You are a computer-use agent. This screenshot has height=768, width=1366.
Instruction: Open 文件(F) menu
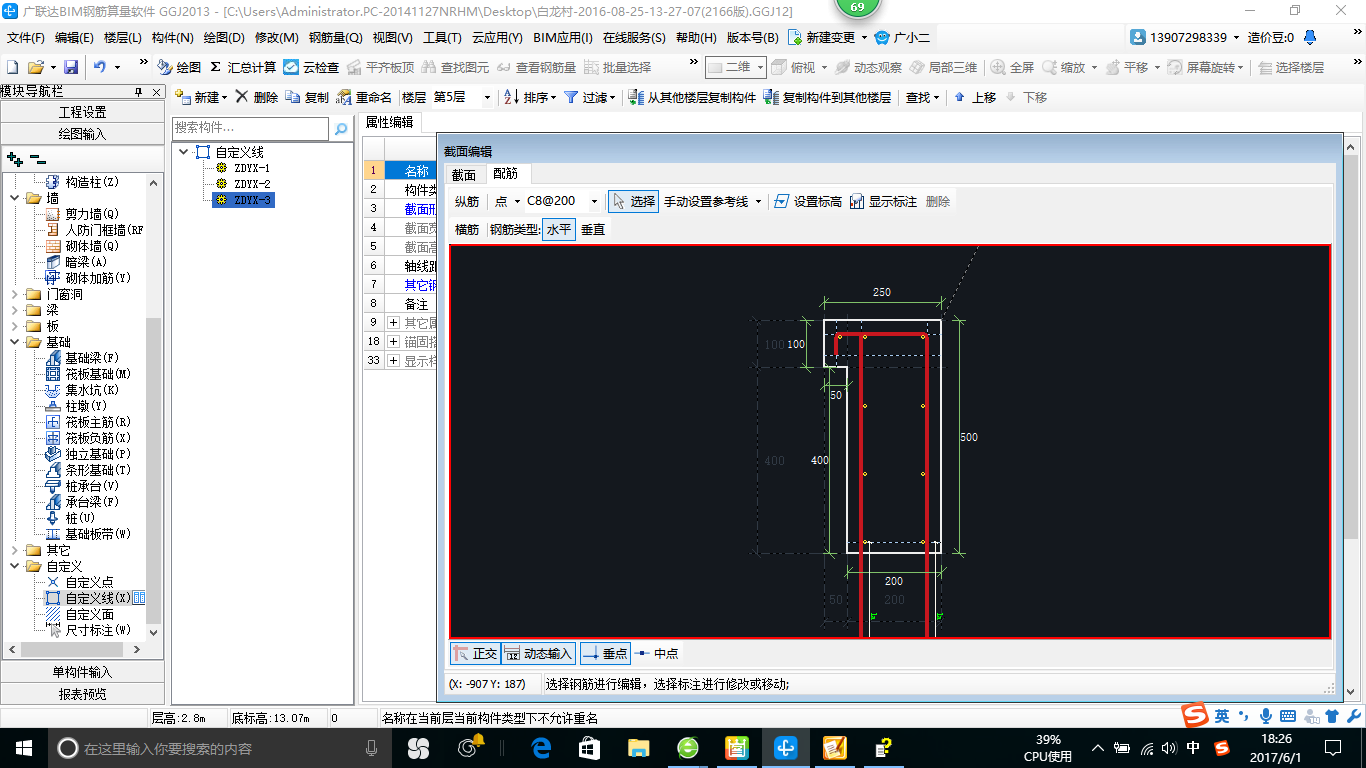(x=26, y=37)
